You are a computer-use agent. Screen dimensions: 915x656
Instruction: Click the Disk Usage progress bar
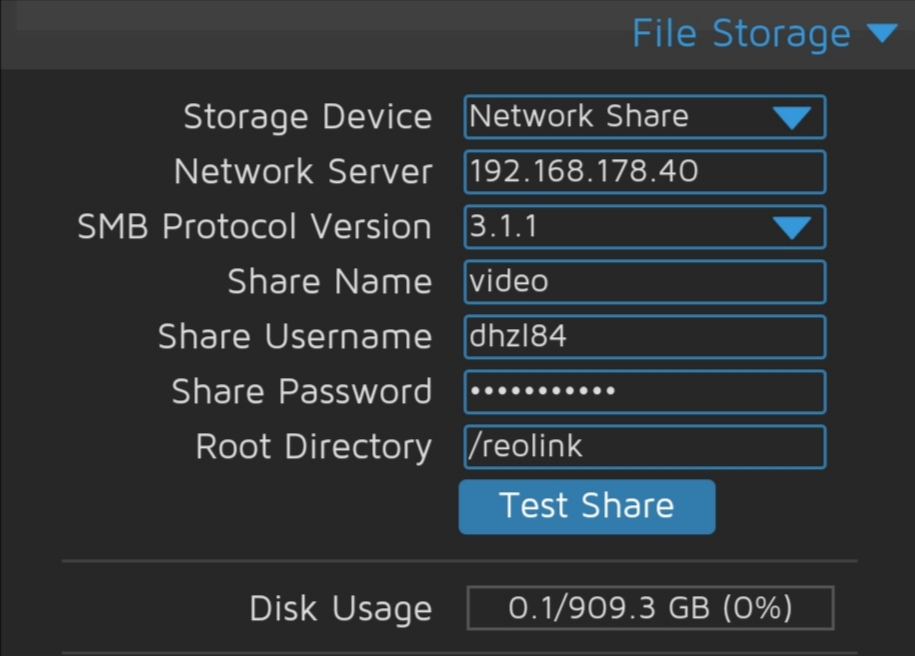click(650, 608)
